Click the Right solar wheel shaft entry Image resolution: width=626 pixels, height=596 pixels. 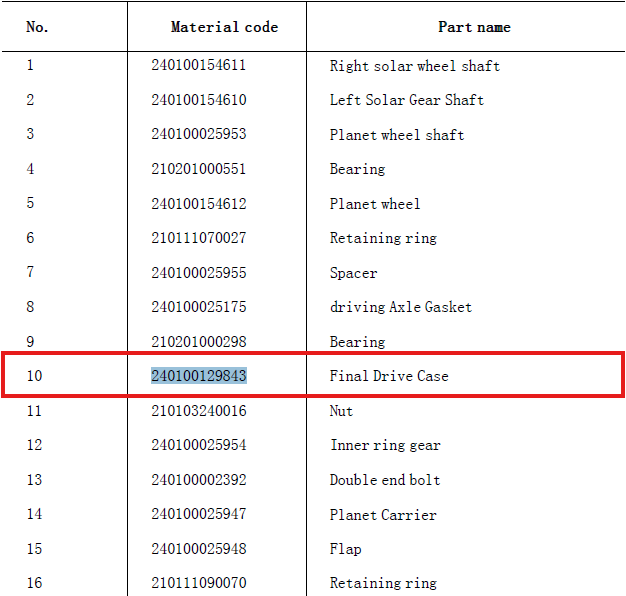click(414, 66)
